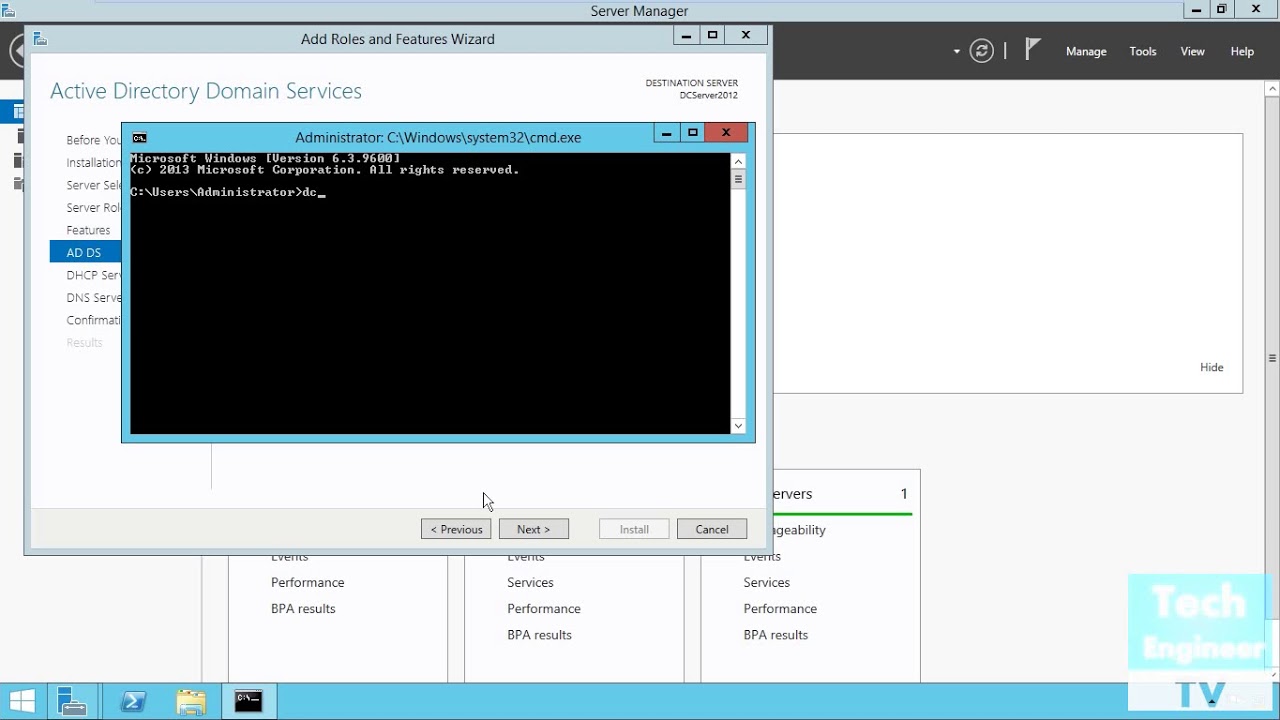
Task: Click Performance in the middle server tile
Action: [543, 608]
